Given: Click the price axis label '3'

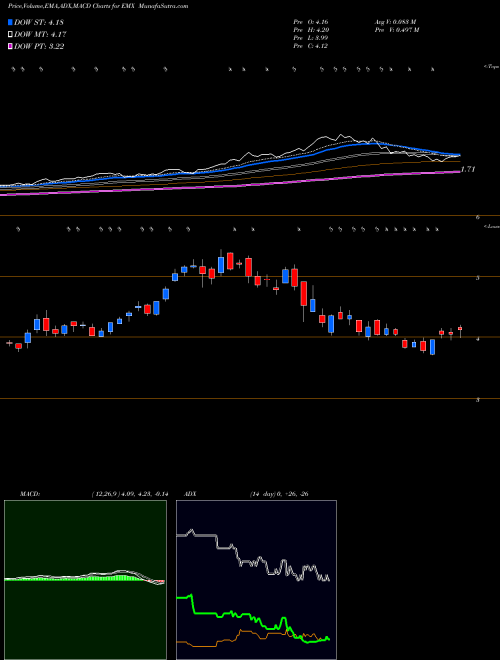Looking at the screenshot, I should [x=478, y=400].
